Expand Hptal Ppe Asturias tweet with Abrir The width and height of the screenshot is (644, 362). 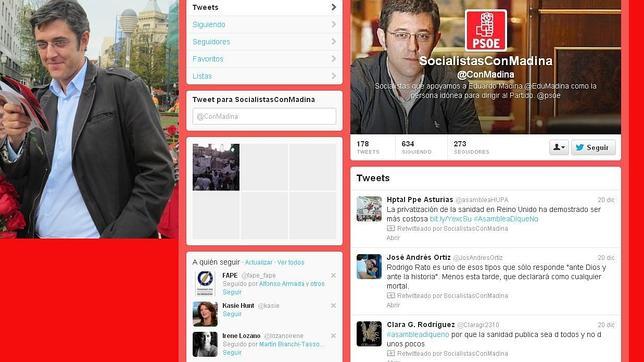click(x=393, y=238)
